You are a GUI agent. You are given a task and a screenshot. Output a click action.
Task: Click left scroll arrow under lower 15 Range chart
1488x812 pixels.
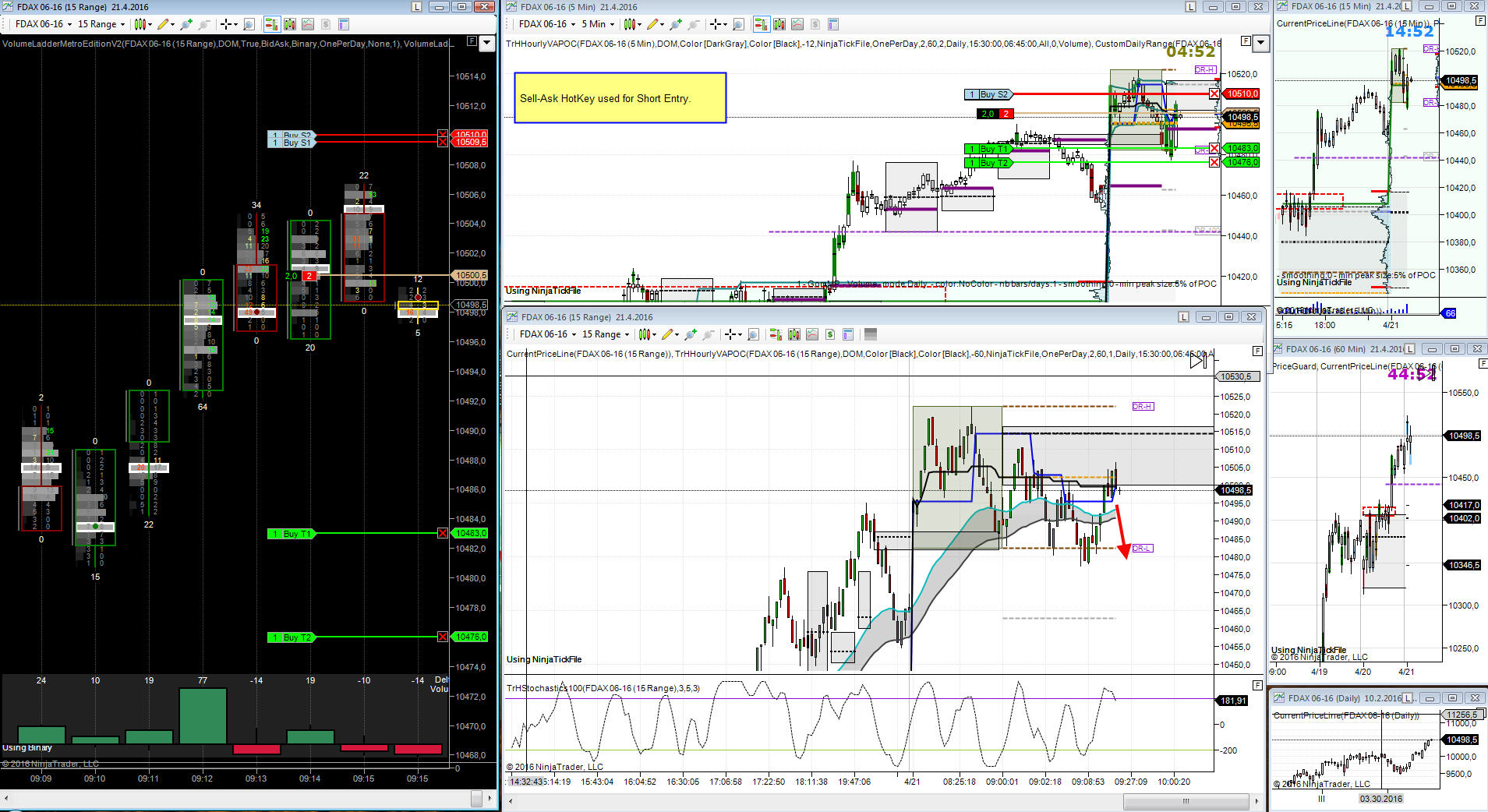coord(511,801)
